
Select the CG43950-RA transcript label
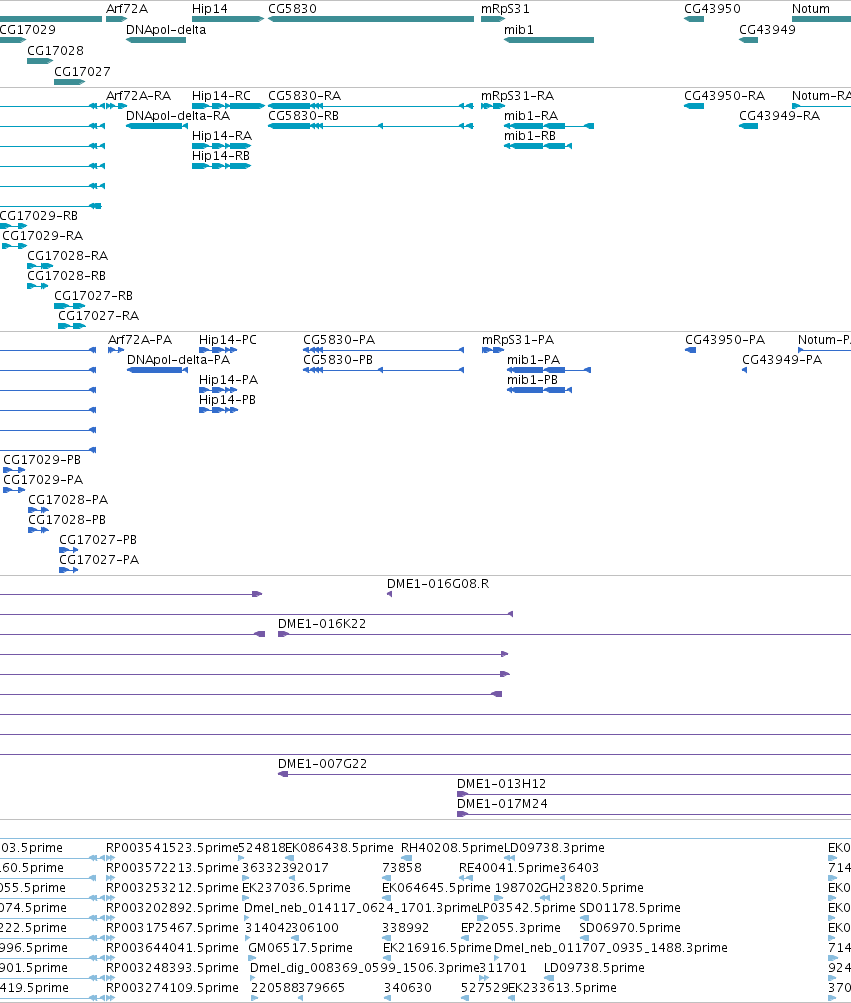click(724, 96)
